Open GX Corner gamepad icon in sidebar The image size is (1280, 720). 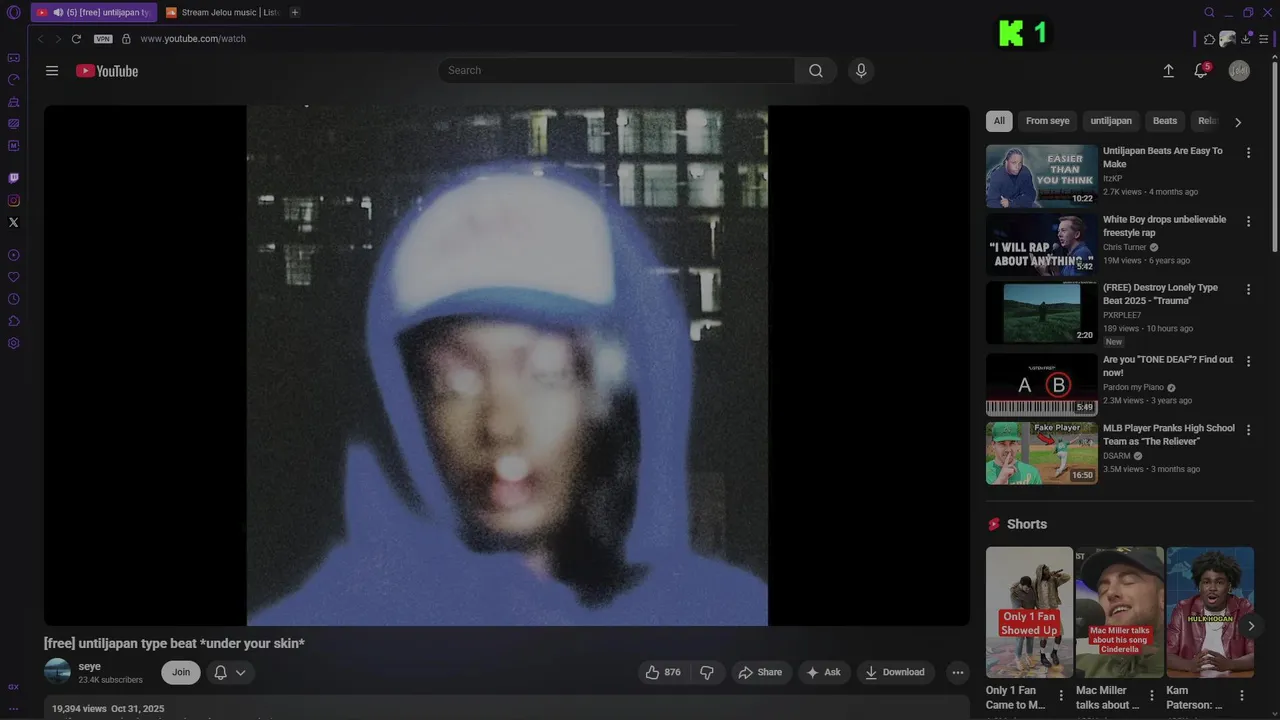click(x=13, y=58)
